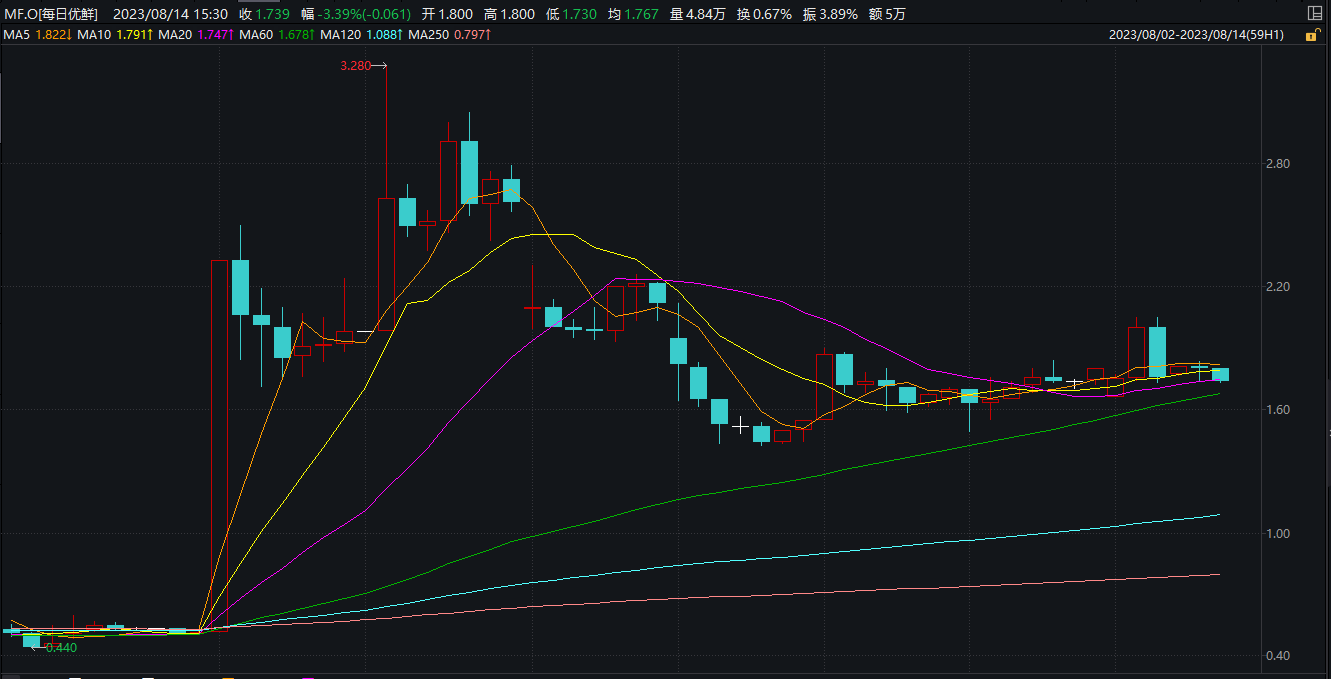Viewport: 1331px width, 679px height.
Task: Click the 3.280 high price marker
Action: 355,66
